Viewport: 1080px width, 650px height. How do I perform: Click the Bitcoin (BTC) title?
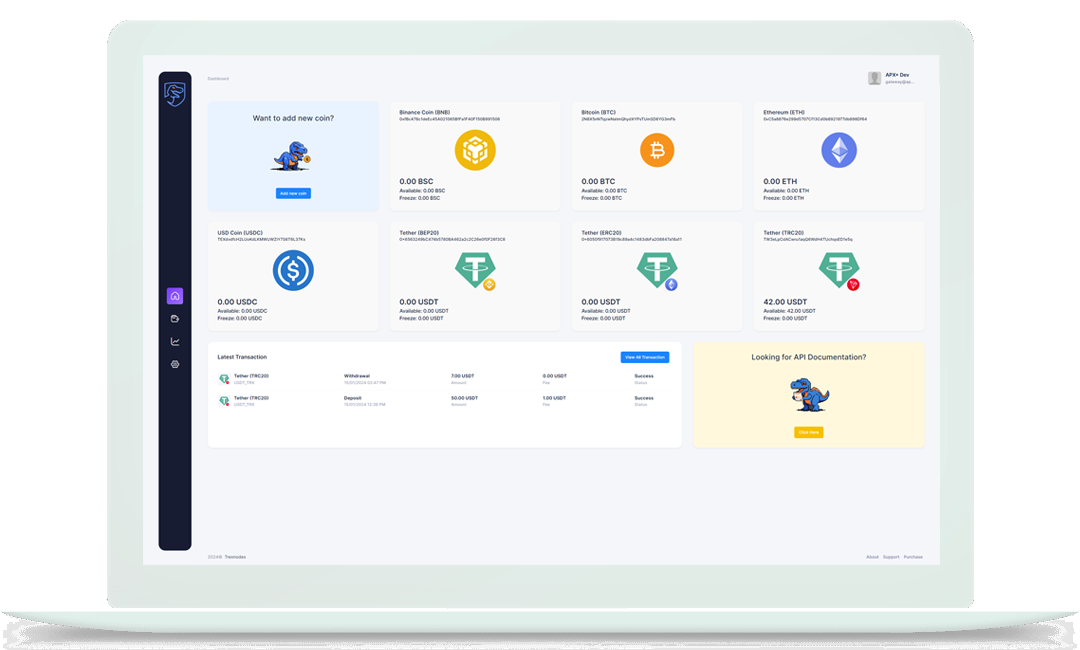599,112
